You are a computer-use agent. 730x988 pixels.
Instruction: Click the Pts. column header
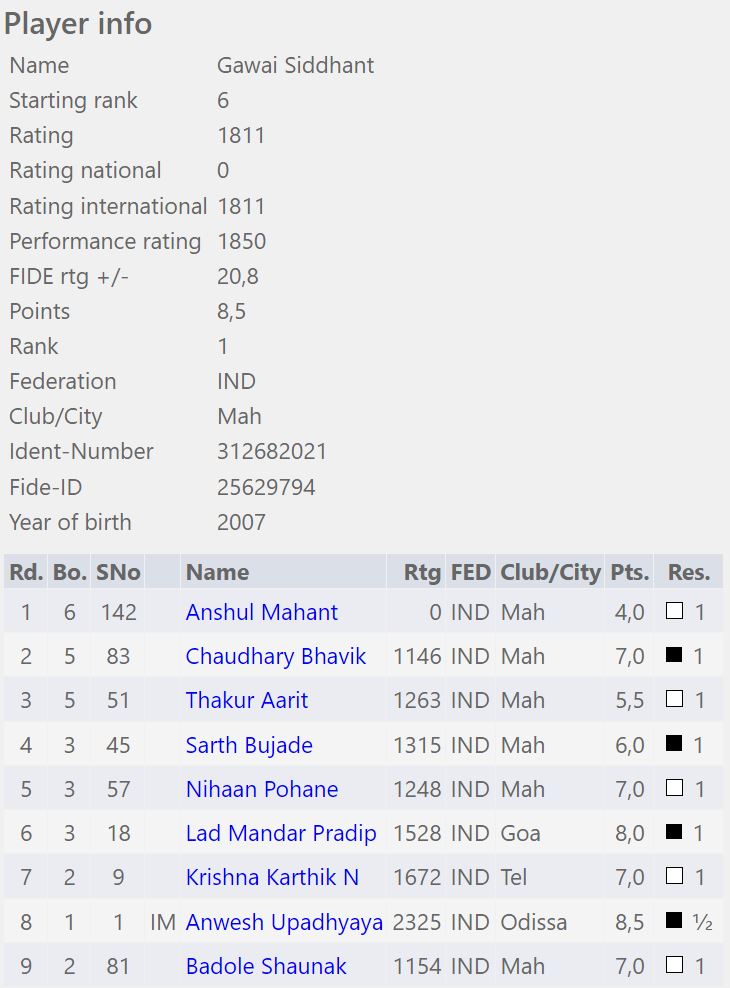click(x=630, y=572)
